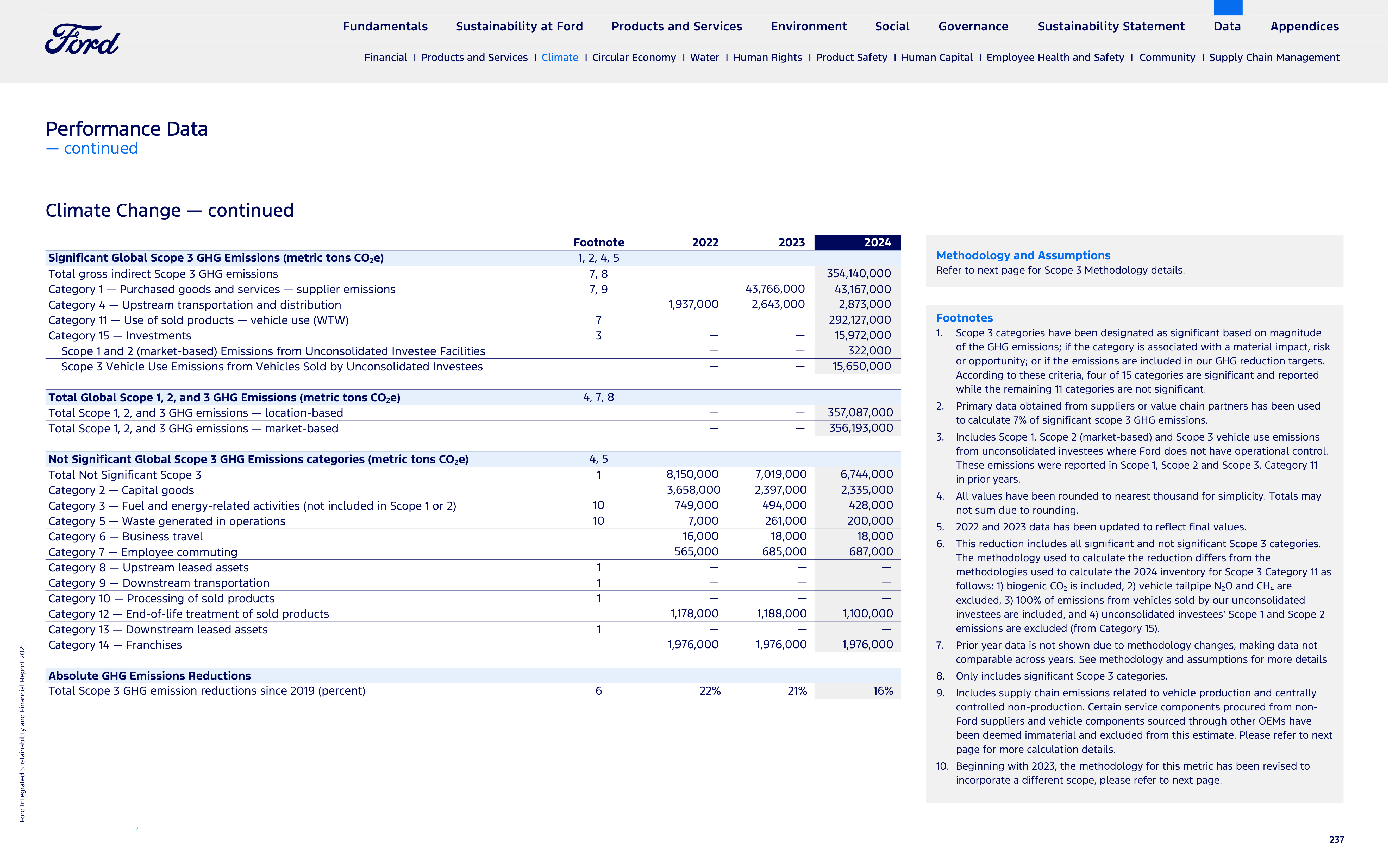Click 'Category 14 — Franchises' label
The image size is (1389, 868).
(x=115, y=645)
